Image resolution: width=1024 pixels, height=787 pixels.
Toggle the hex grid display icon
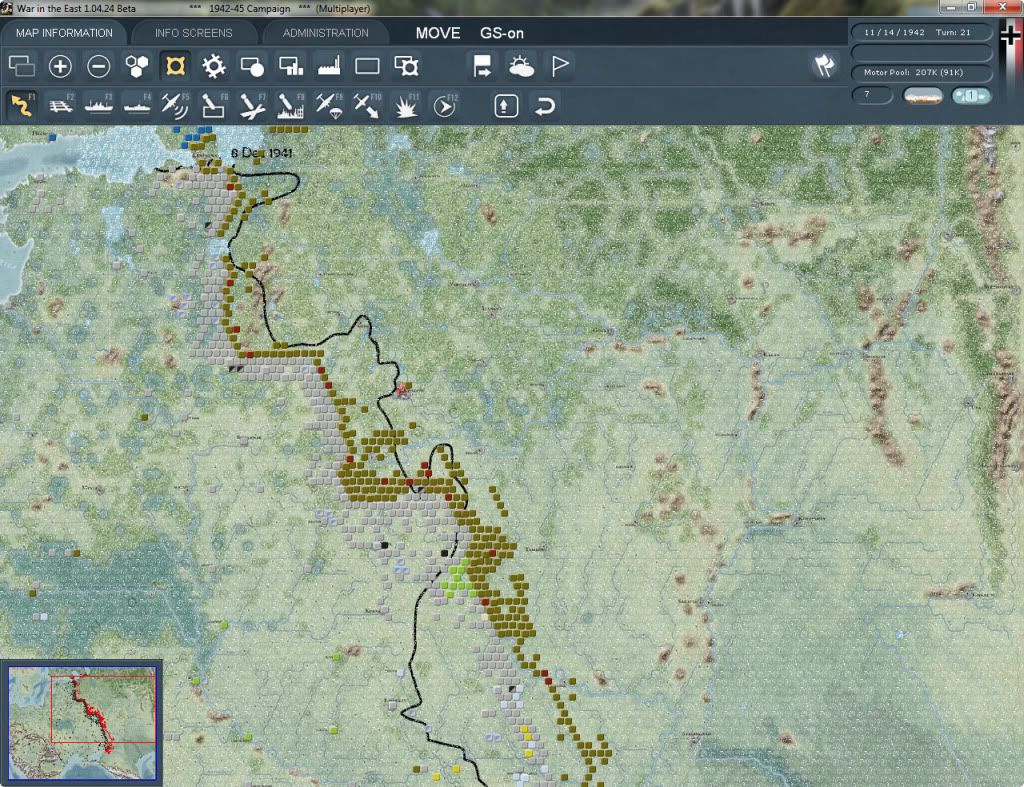[136, 66]
